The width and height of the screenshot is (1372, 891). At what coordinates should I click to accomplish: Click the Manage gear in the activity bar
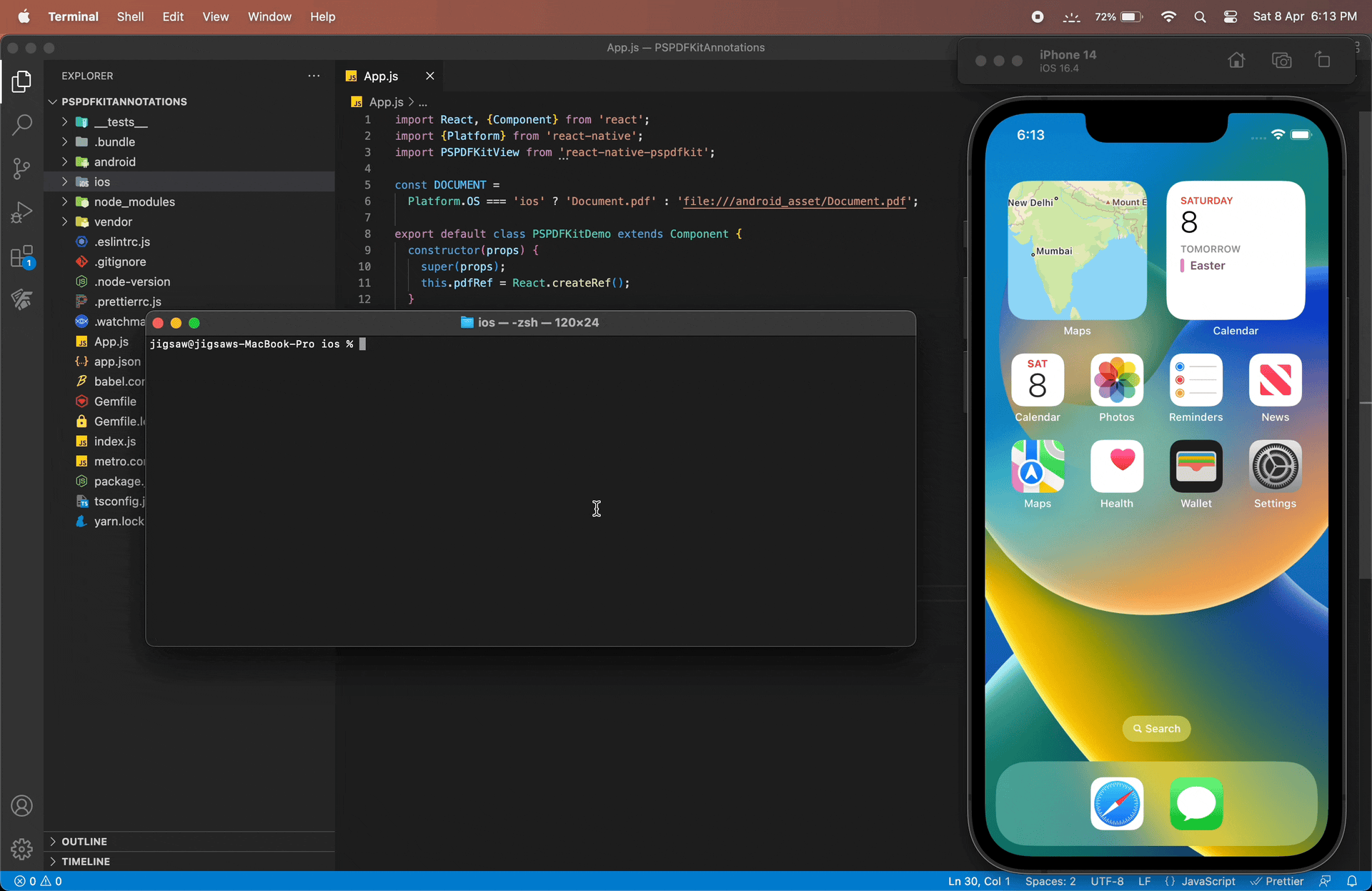point(21,850)
